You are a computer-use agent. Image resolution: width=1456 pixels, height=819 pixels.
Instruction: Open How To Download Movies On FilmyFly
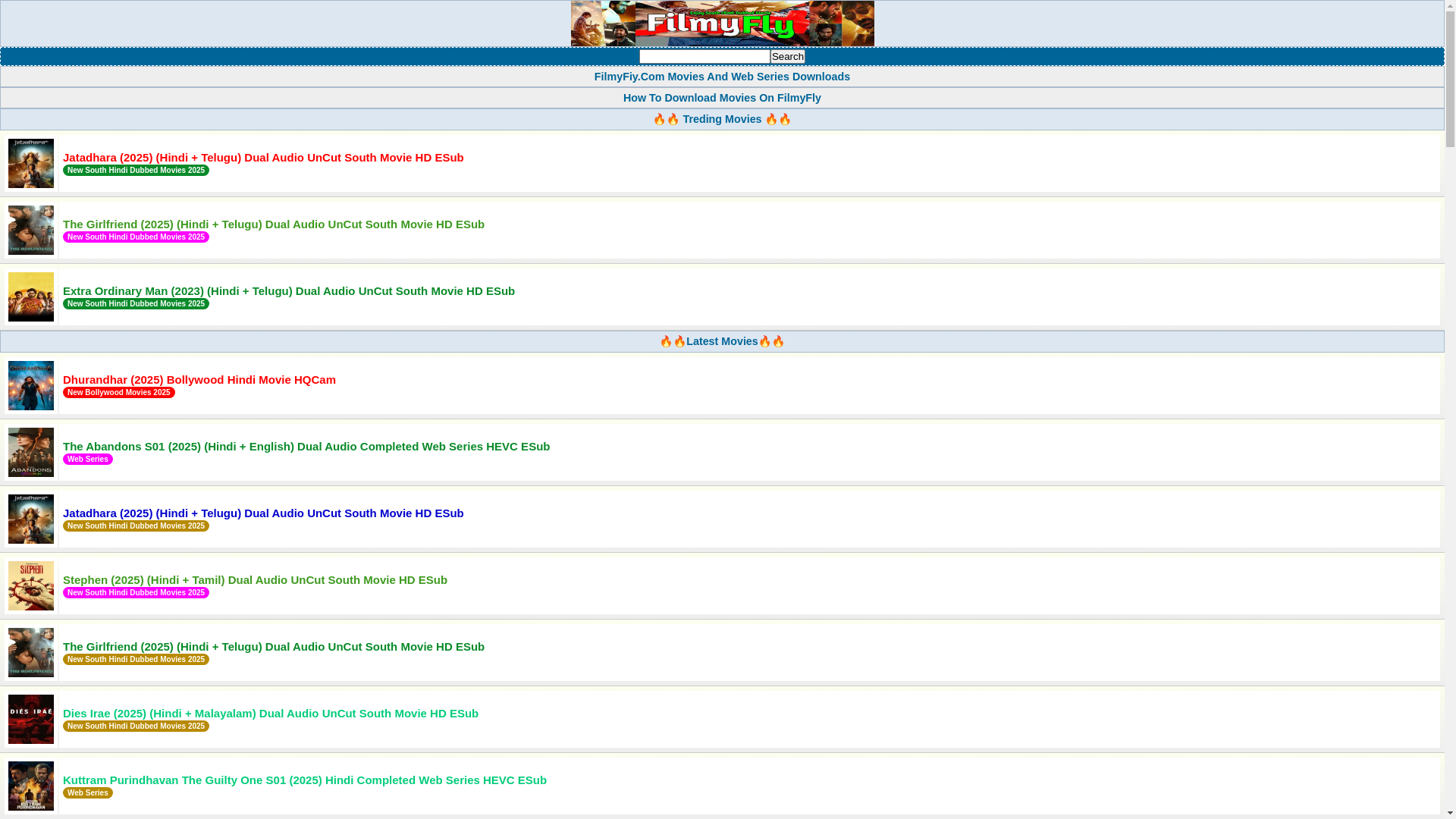point(722,98)
